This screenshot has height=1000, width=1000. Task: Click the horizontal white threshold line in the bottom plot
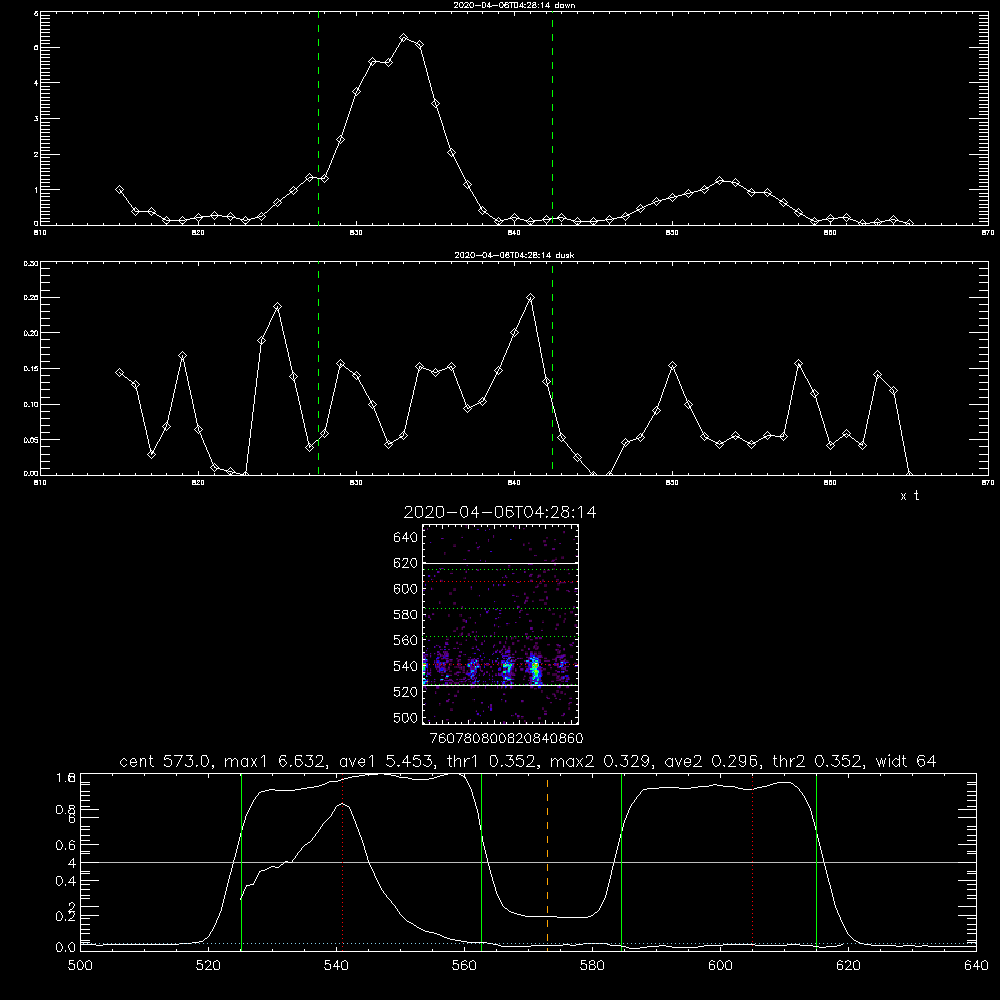pyautogui.click(x=528, y=862)
